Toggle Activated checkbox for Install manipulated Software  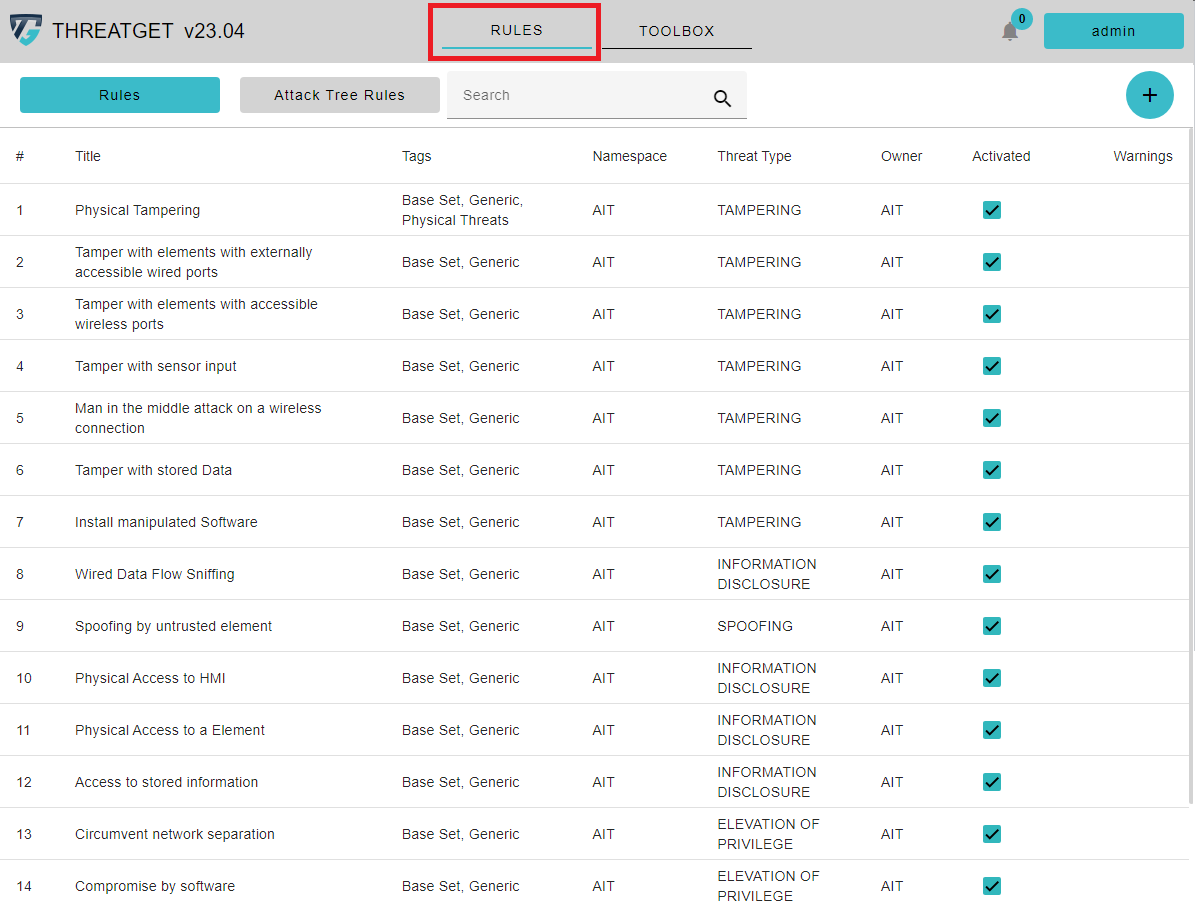point(992,522)
